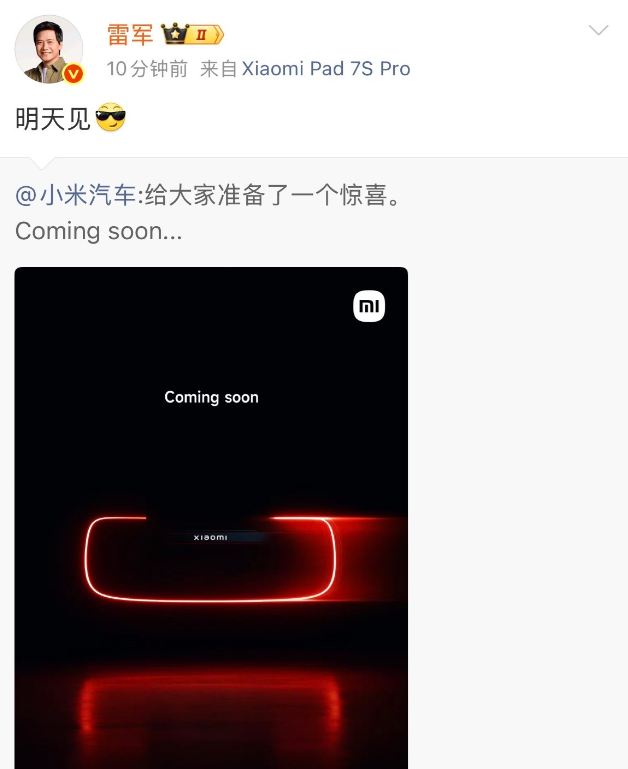Tap the white MI logo on the poster
Screen dimensions: 628x769
tap(369, 307)
